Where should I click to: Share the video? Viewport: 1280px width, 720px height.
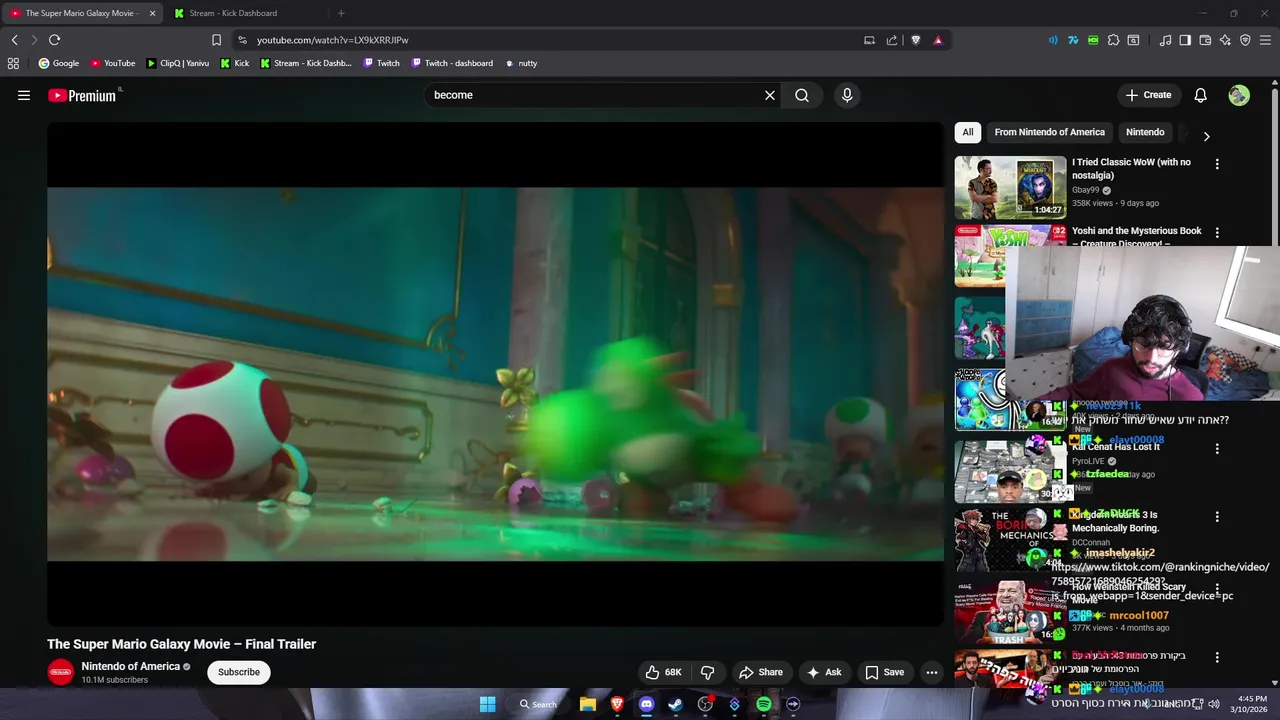tap(761, 672)
